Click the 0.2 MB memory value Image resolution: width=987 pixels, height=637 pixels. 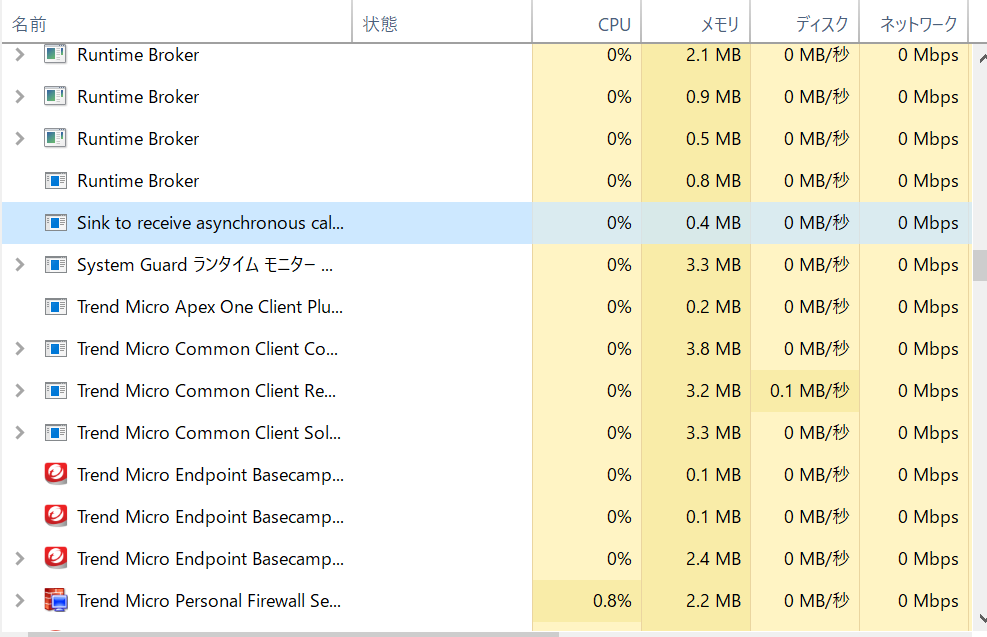click(713, 307)
